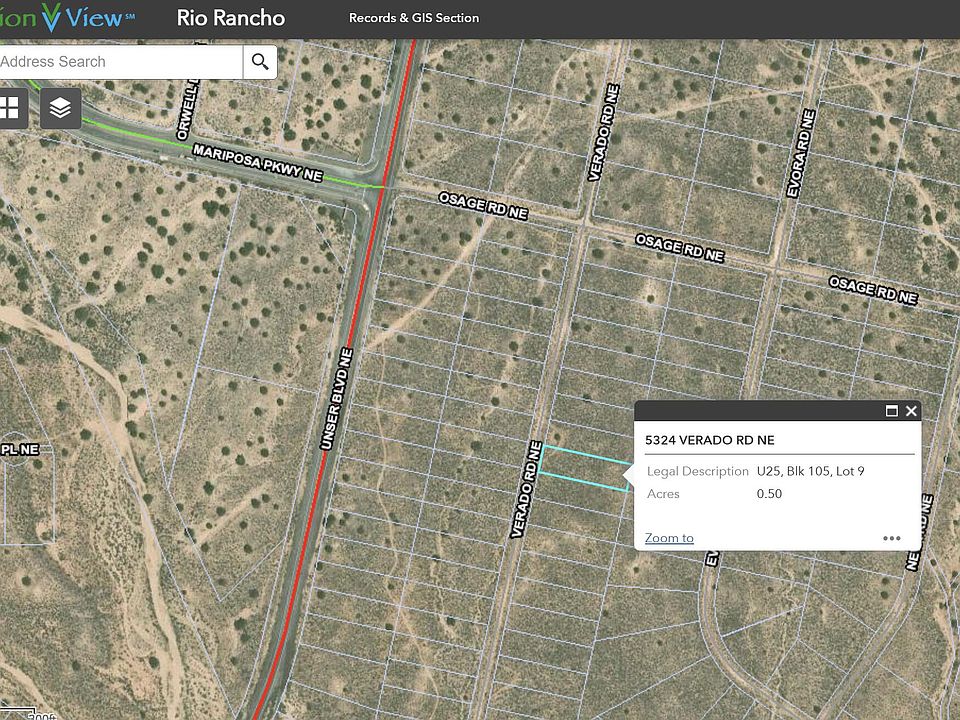
Task: Click the Acres value 0.50
Action: pyautogui.click(x=769, y=493)
